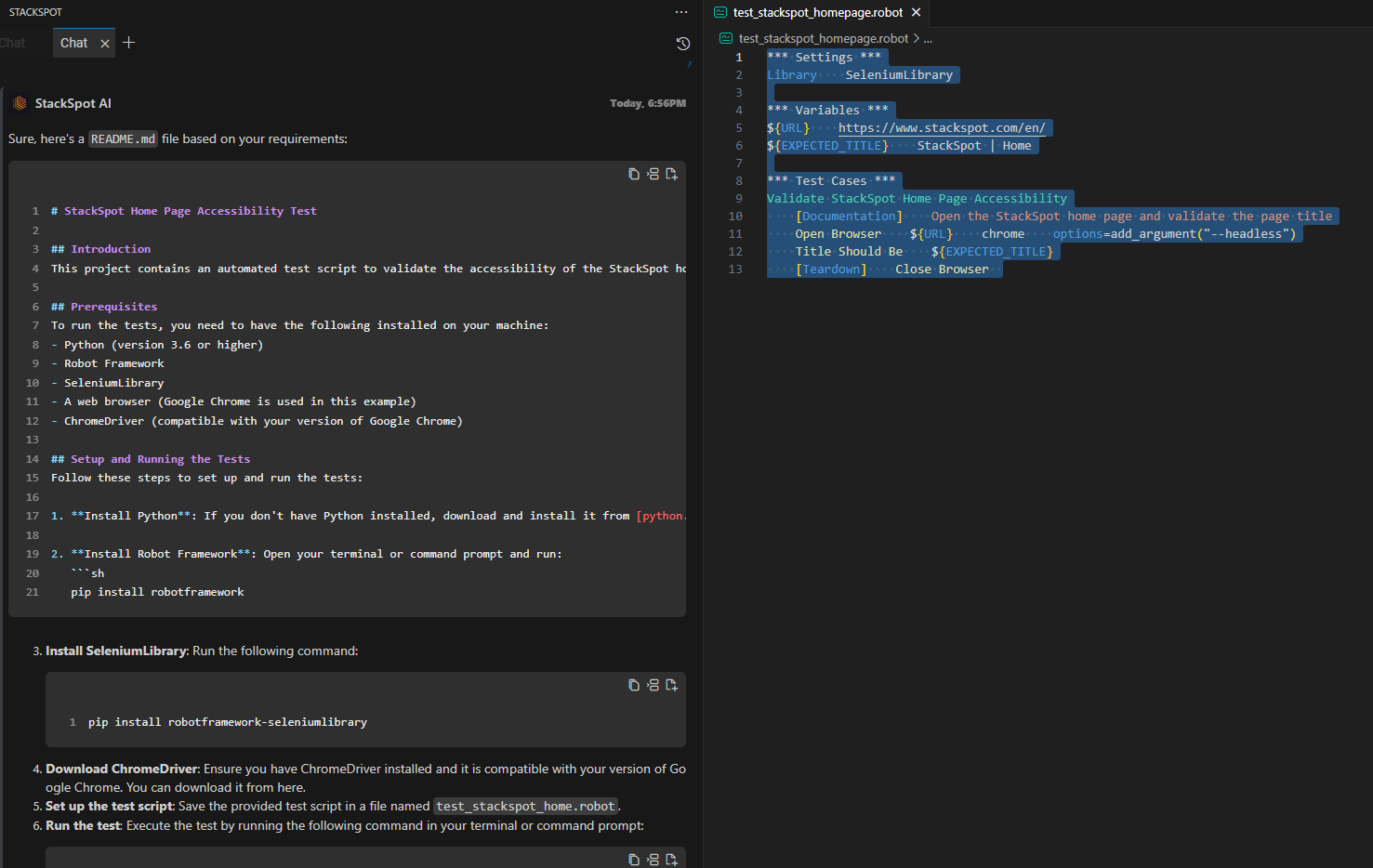The image size is (1373, 868).
Task: Click '- Robot Framework' on README line 9
Action: 107,363
